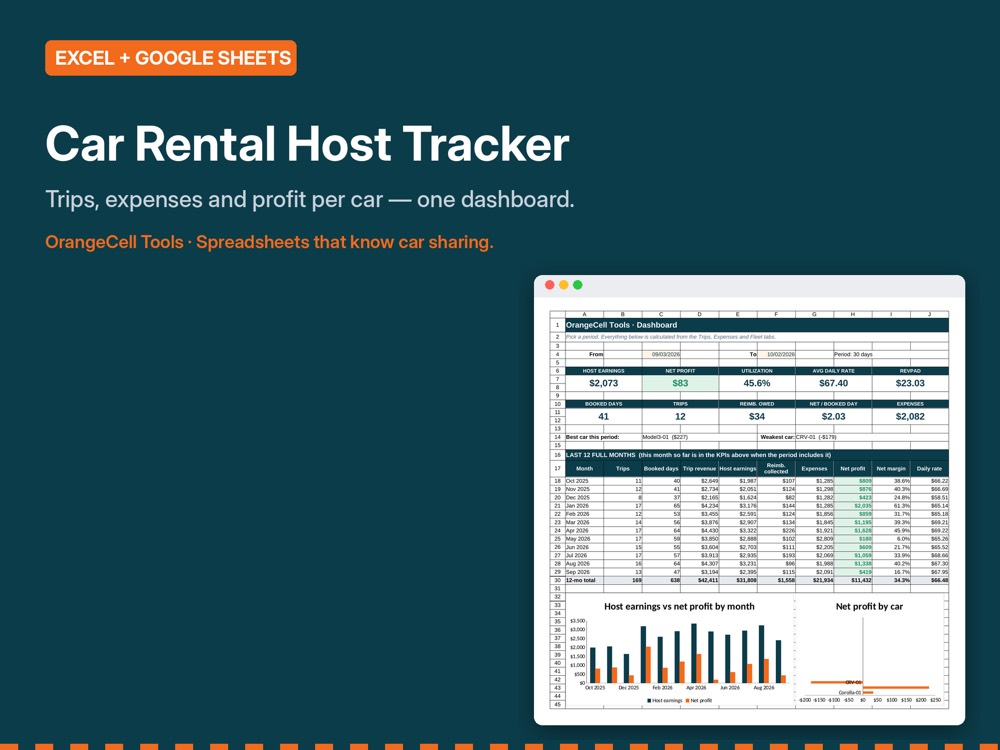This screenshot has width=1000, height=750.
Task: Click the Net profit by car chart title
Action: point(869,607)
